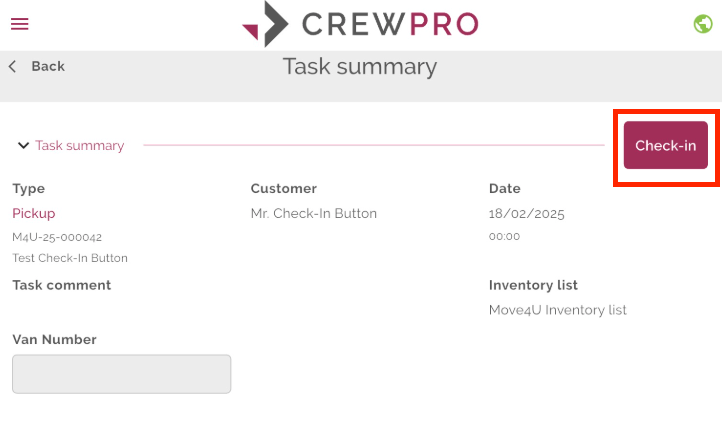722x427 pixels.
Task: Click the Van Number label
Action: coord(54,339)
